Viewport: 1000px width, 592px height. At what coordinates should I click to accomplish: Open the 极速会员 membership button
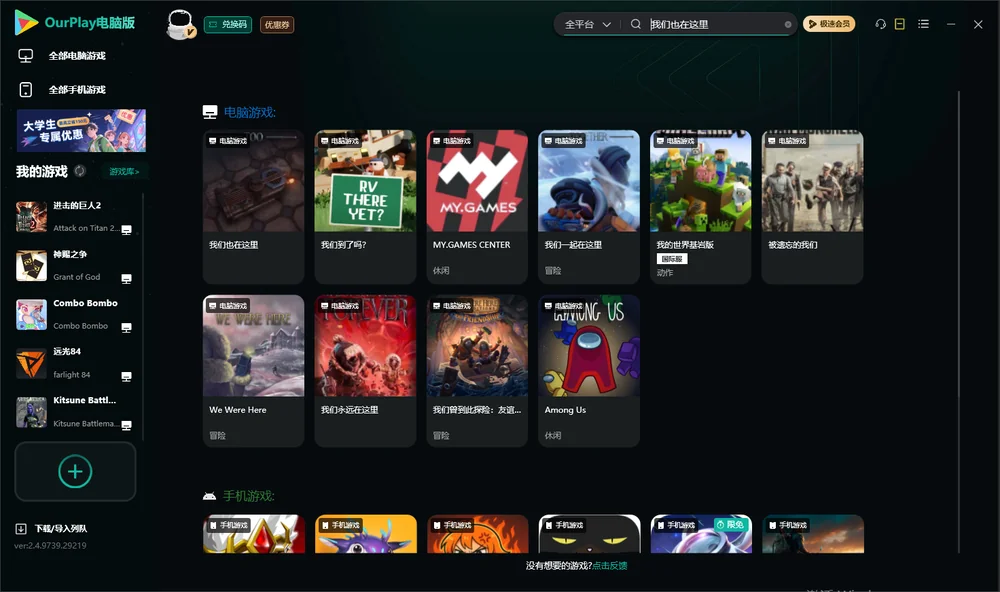829,24
